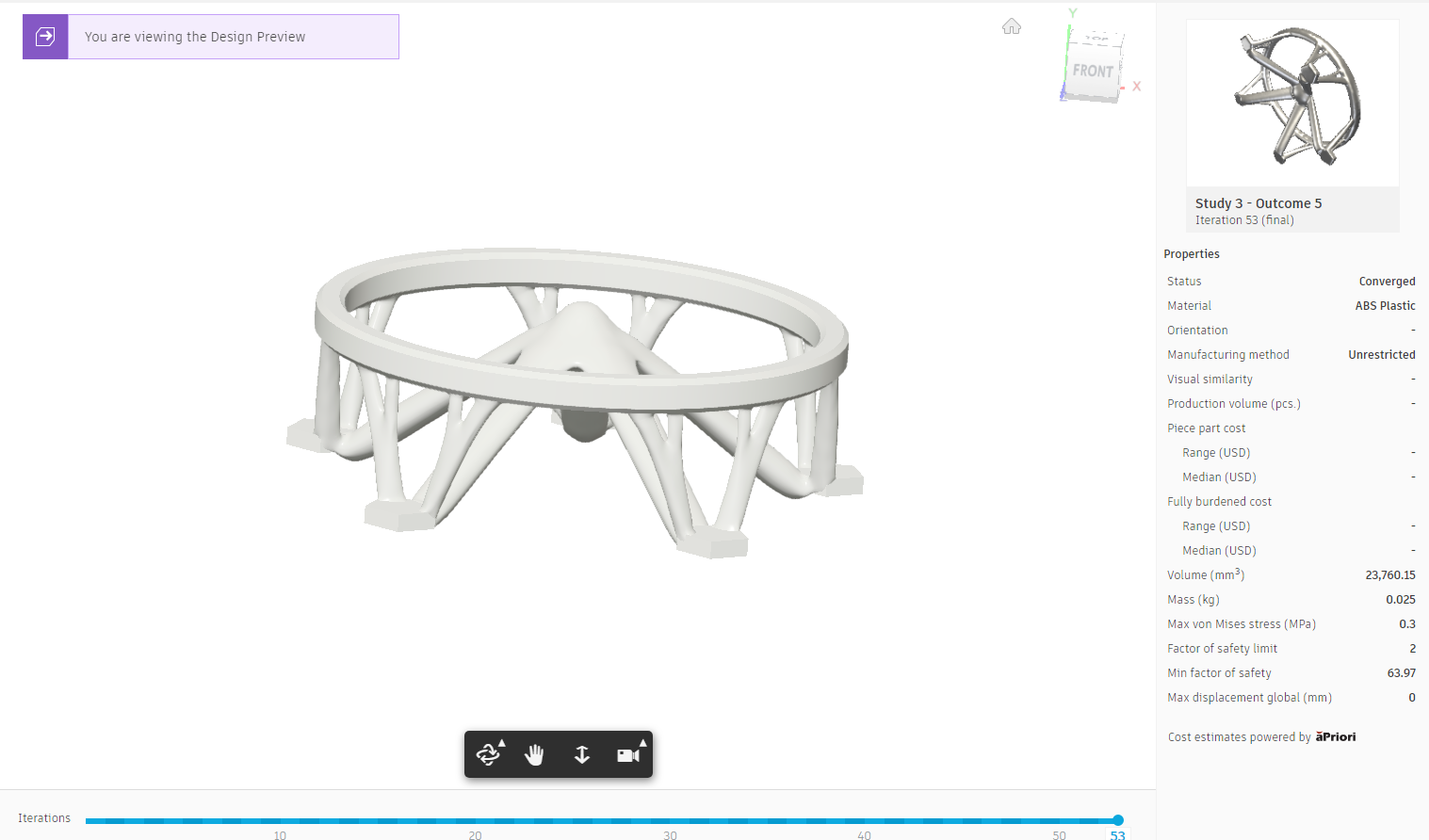Screen dimensions: 1429x840
Task: Click the 'Converged' status value
Action: [x=1387, y=282]
